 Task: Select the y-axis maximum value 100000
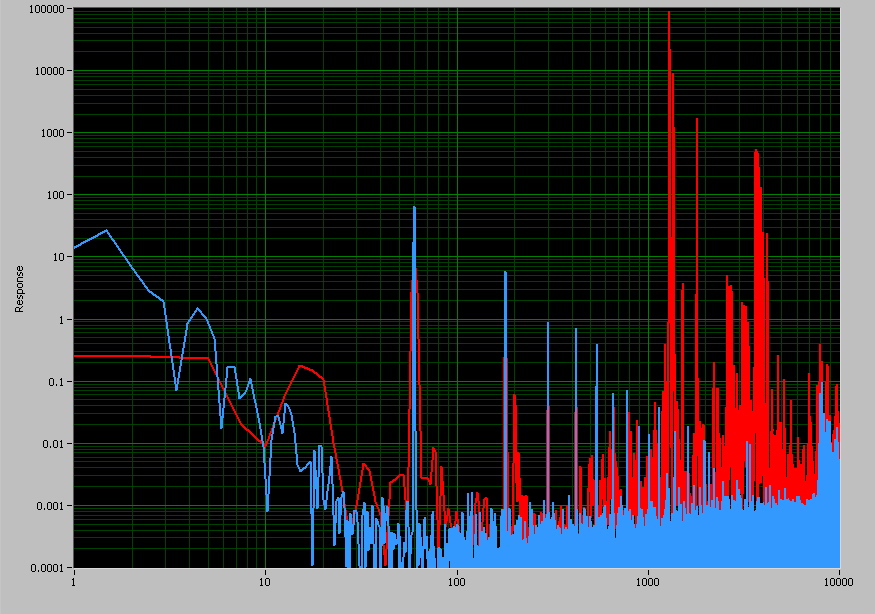[x=49, y=9]
